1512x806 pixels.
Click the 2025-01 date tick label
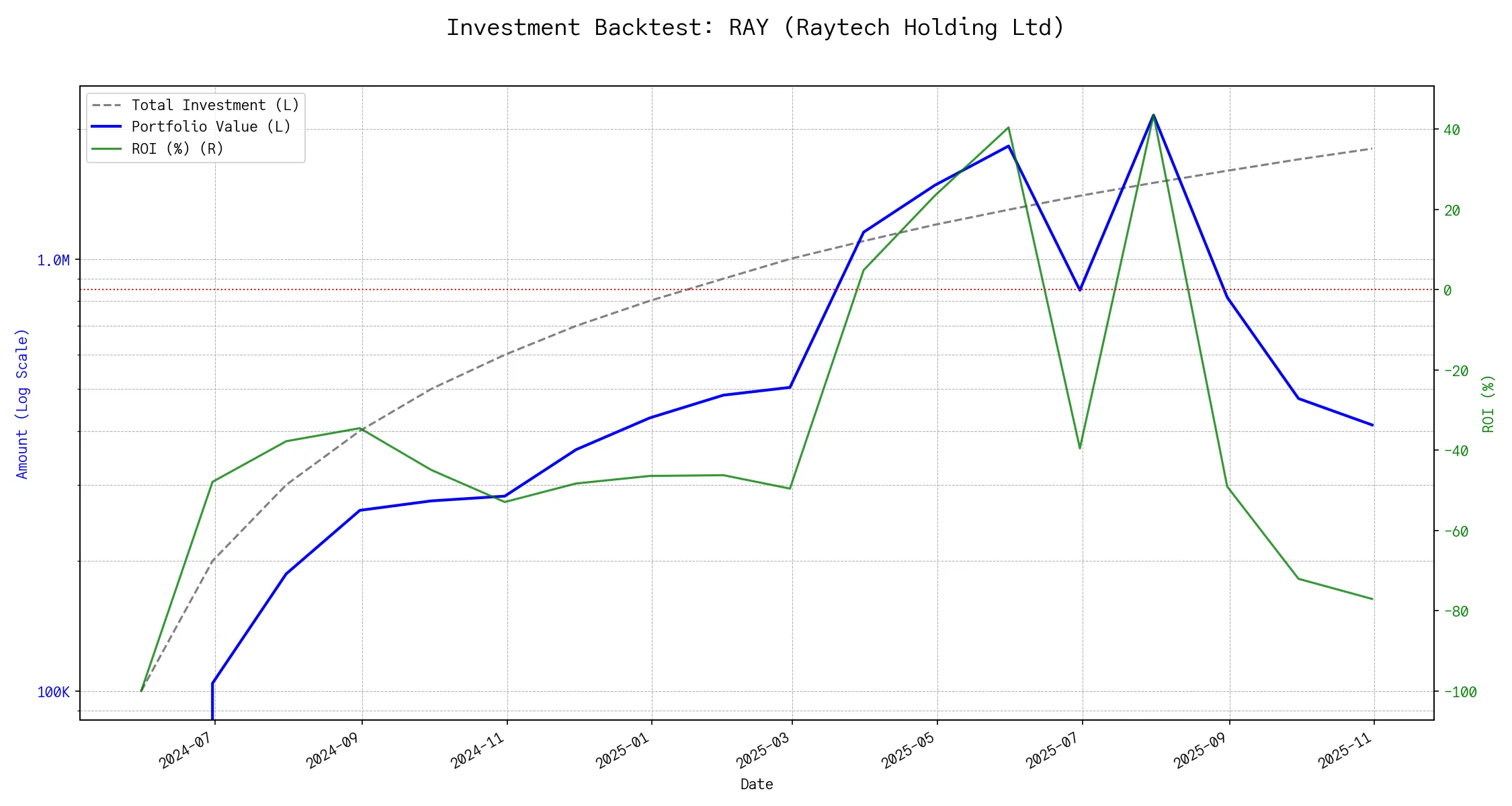(622, 750)
